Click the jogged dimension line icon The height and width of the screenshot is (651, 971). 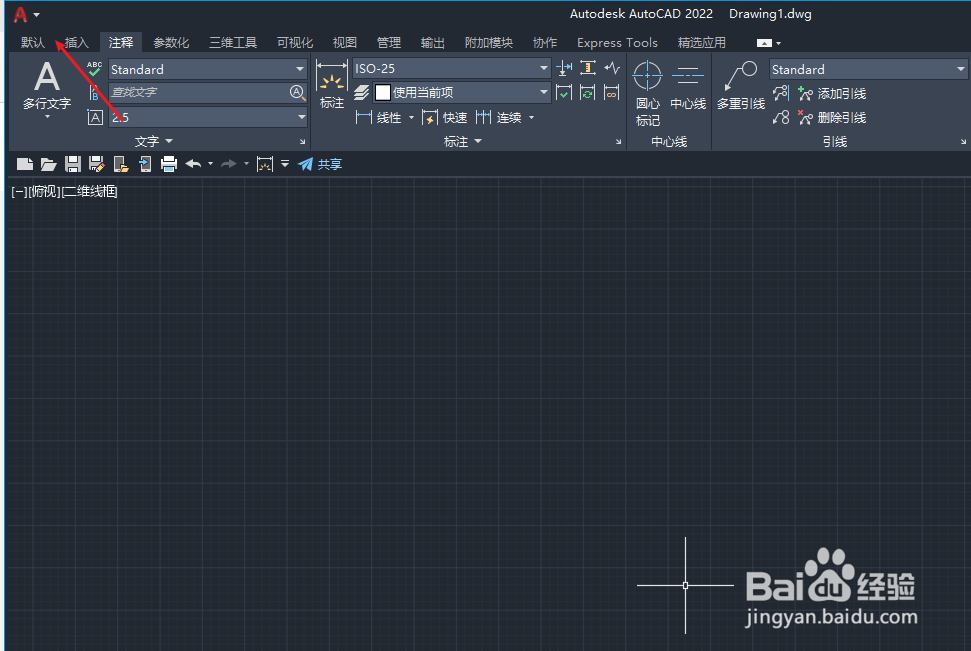(x=612, y=68)
